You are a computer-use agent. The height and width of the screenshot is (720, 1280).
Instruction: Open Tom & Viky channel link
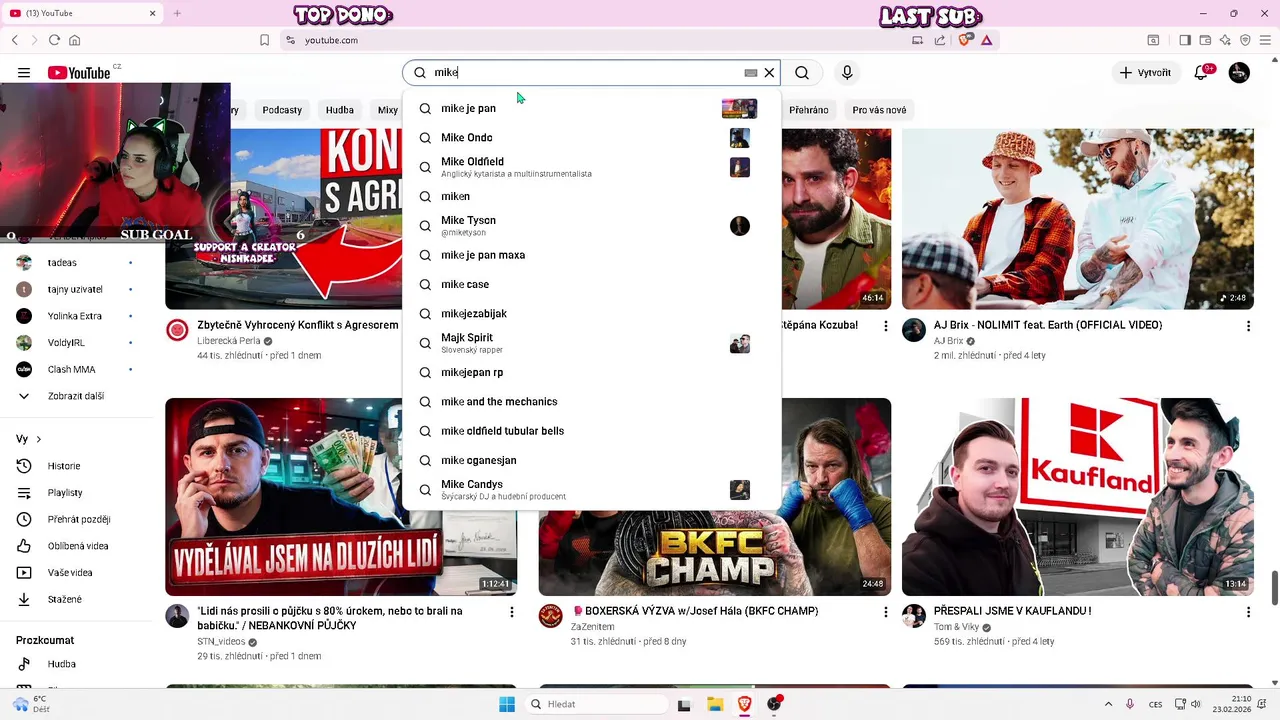[956, 627]
